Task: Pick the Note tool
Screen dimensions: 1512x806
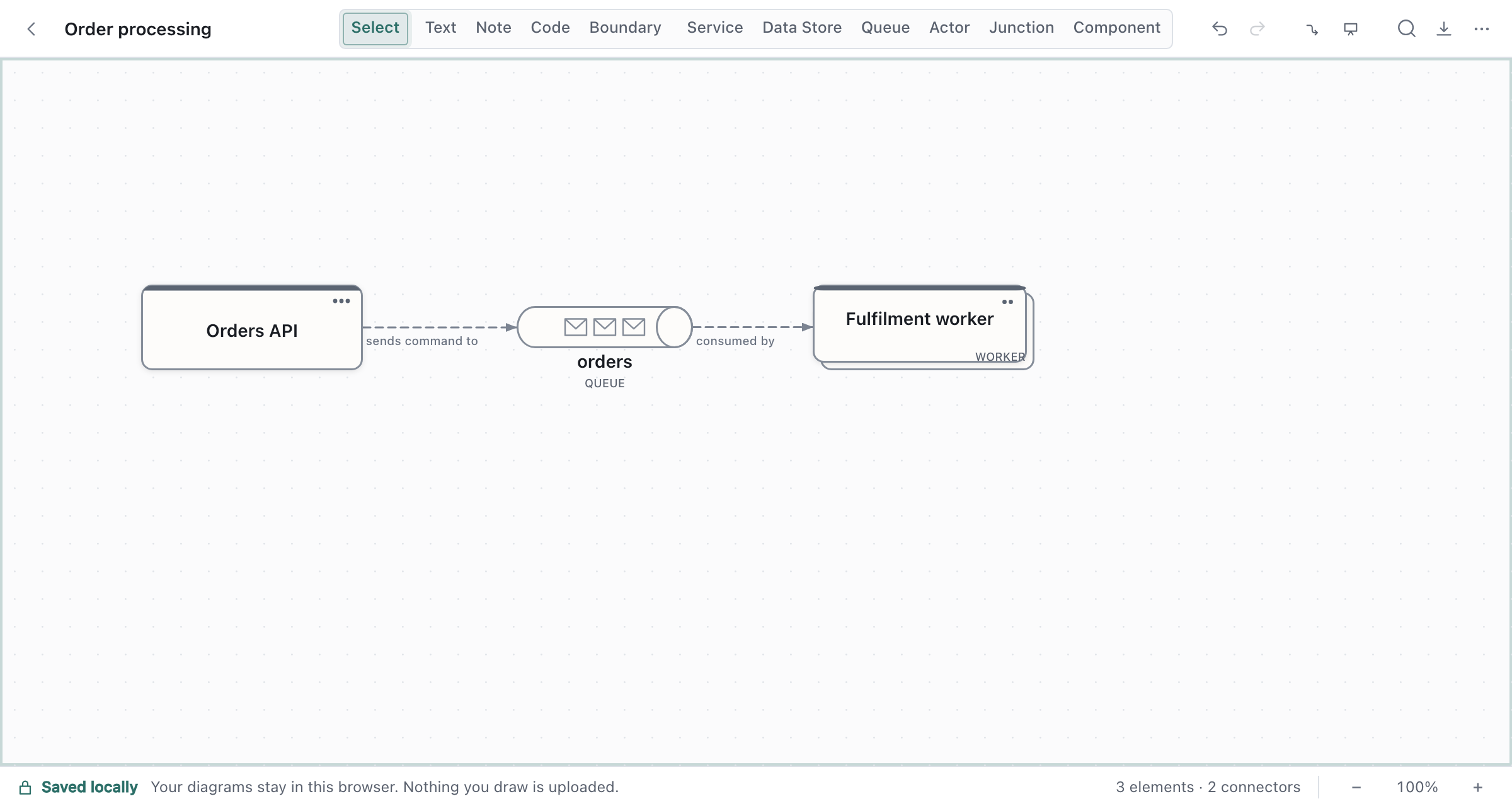Action: [x=493, y=28]
